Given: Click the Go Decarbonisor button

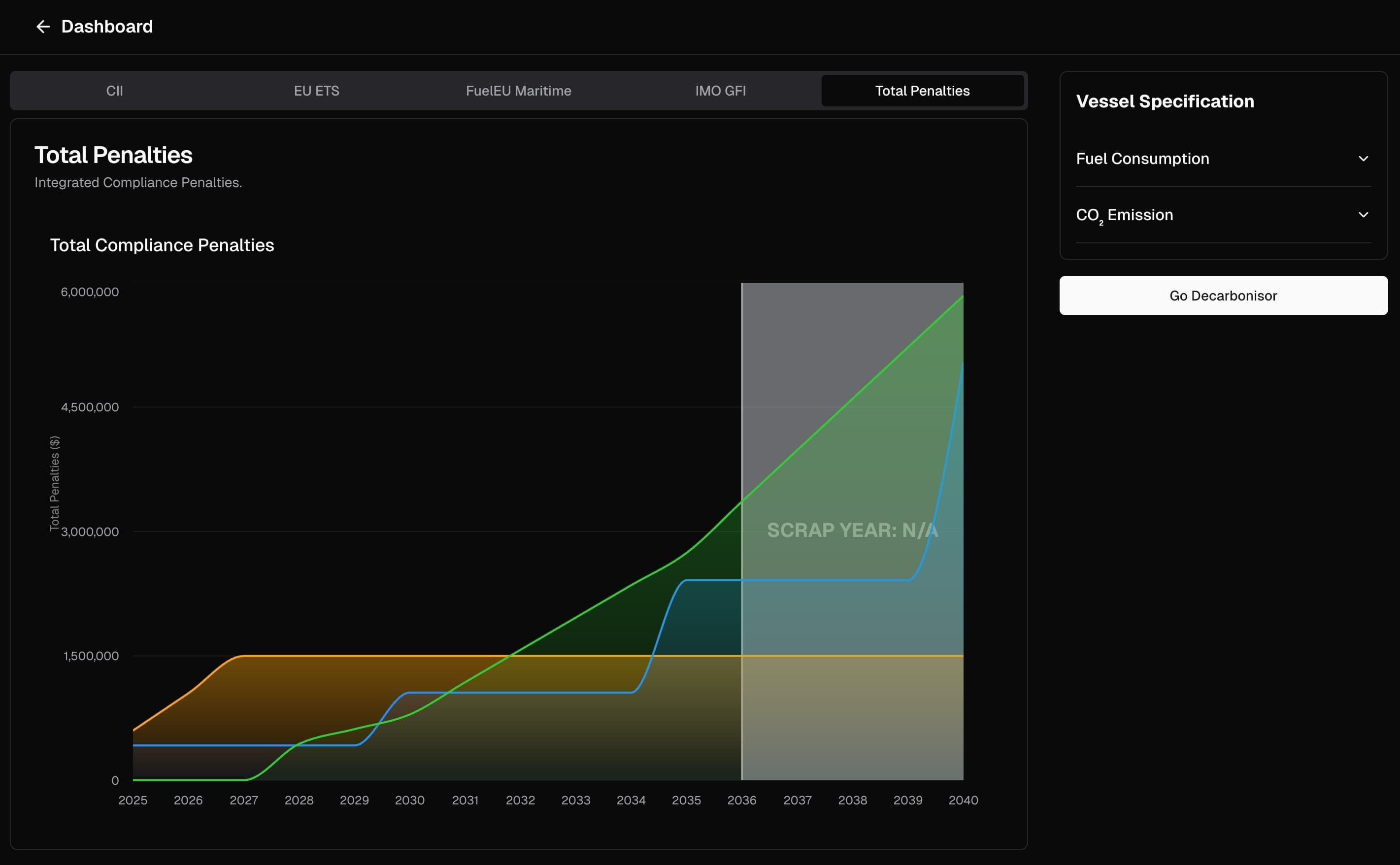Looking at the screenshot, I should 1223,296.
